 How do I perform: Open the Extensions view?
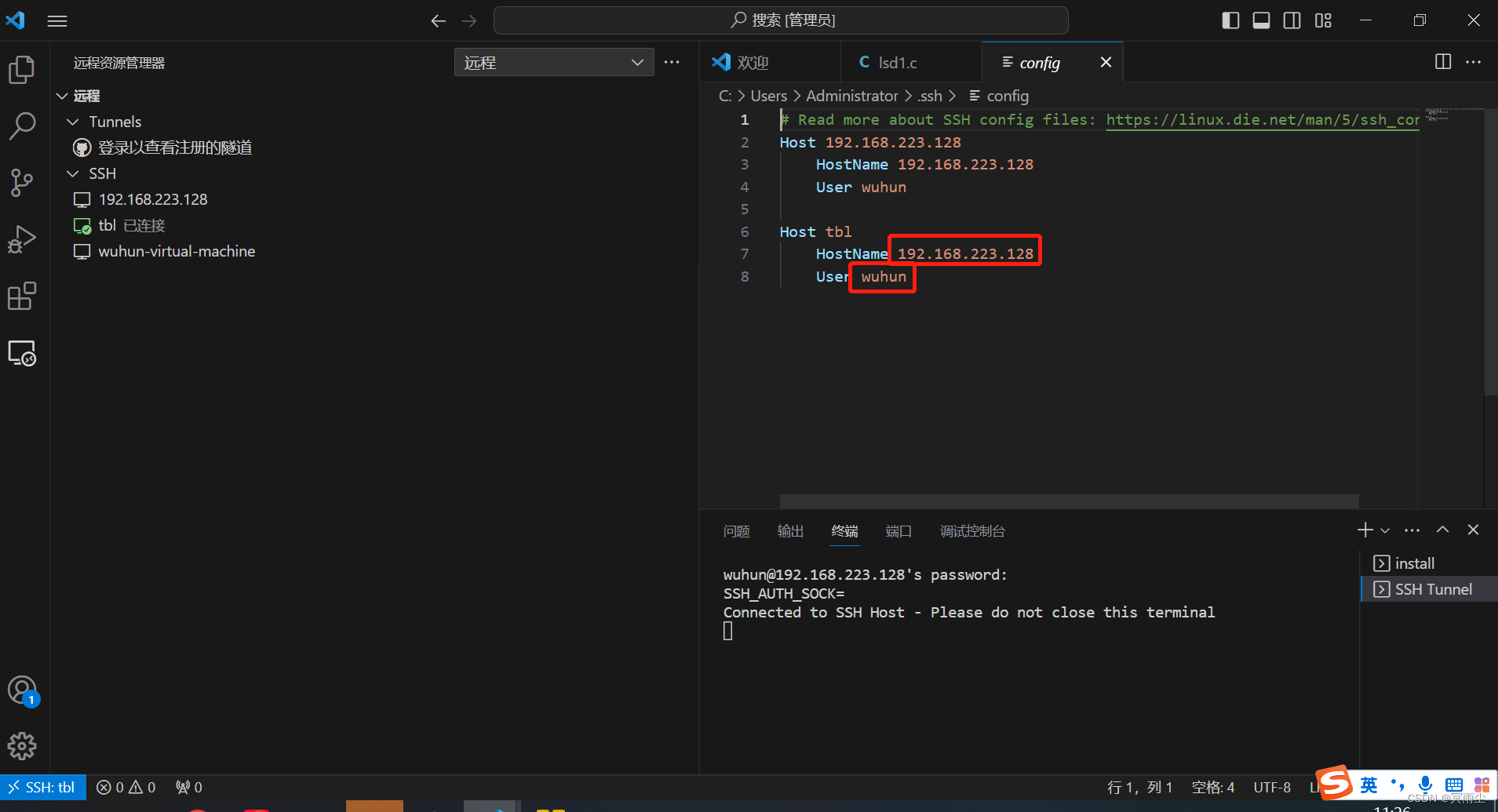tap(22, 296)
